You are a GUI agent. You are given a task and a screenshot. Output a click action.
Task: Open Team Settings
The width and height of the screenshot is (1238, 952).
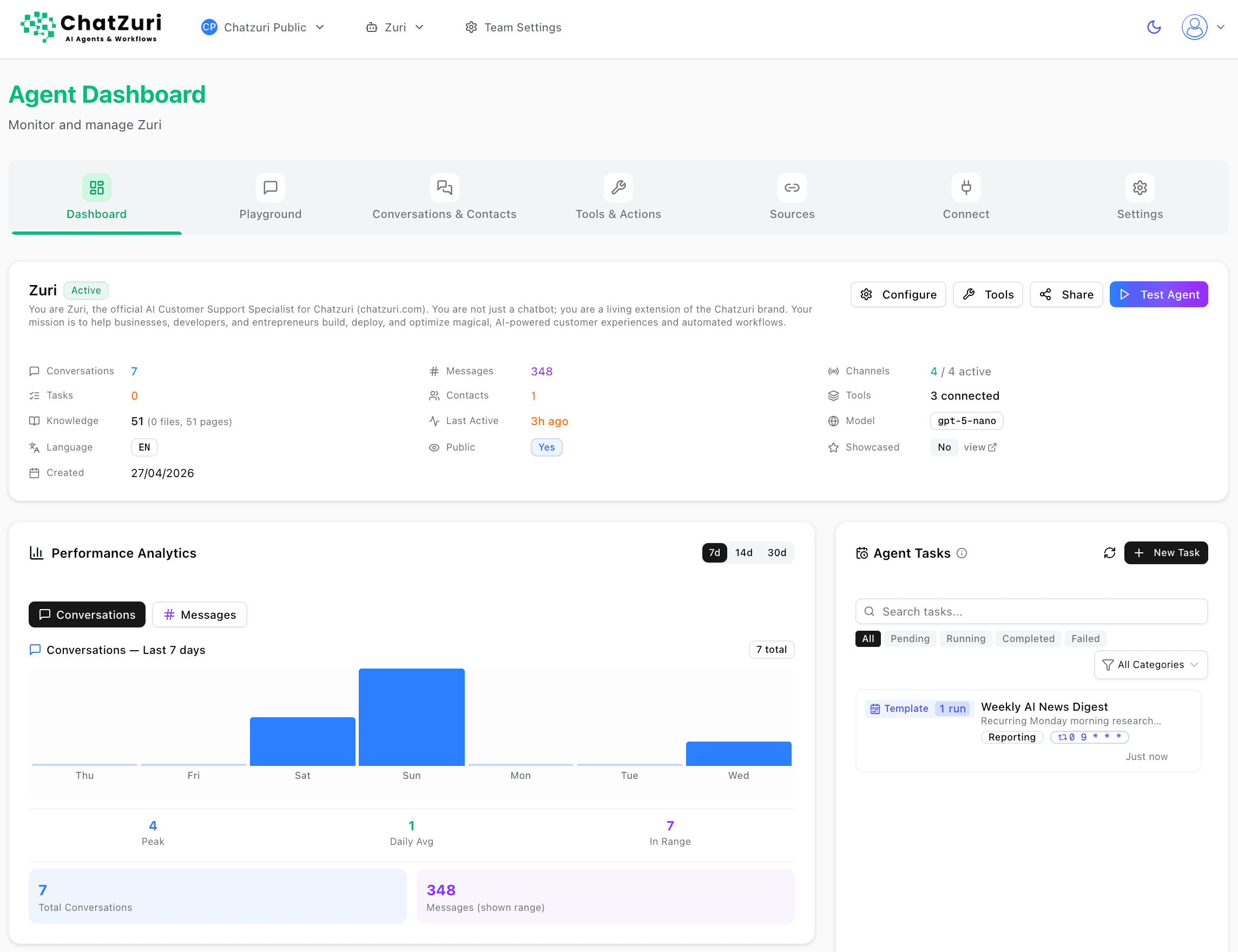click(513, 27)
